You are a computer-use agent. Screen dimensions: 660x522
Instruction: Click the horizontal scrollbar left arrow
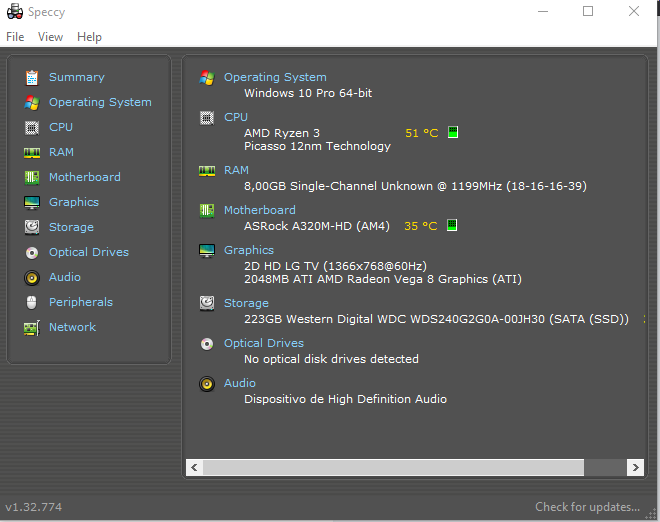point(194,467)
